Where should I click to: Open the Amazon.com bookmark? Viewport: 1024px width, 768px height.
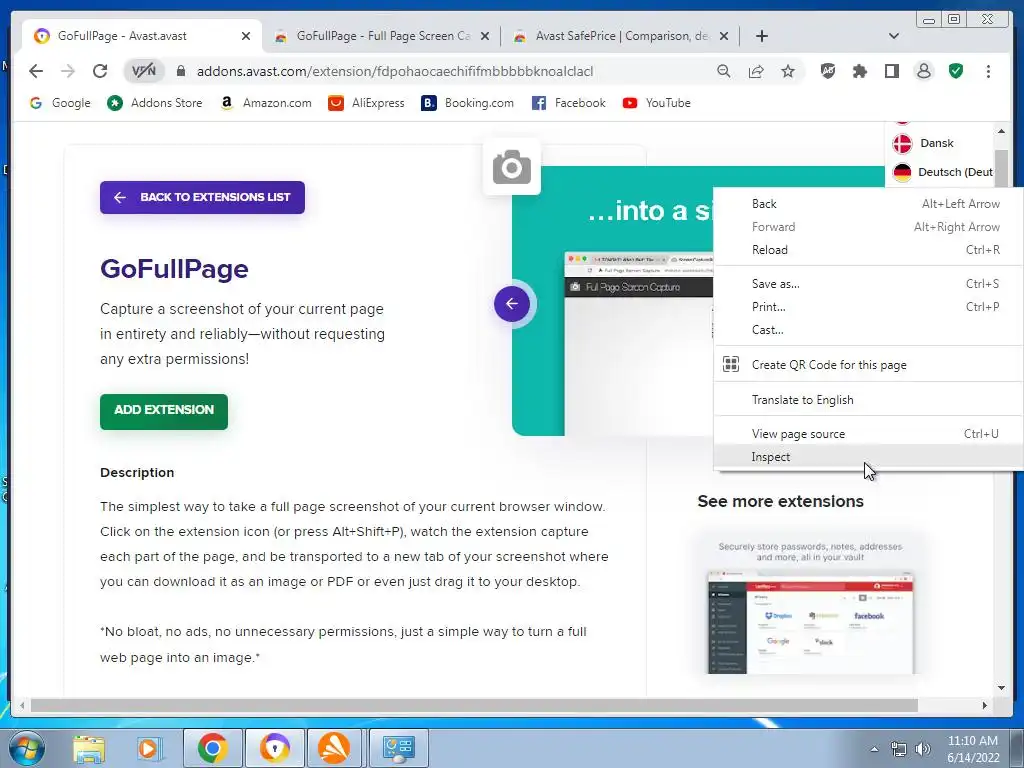point(266,103)
